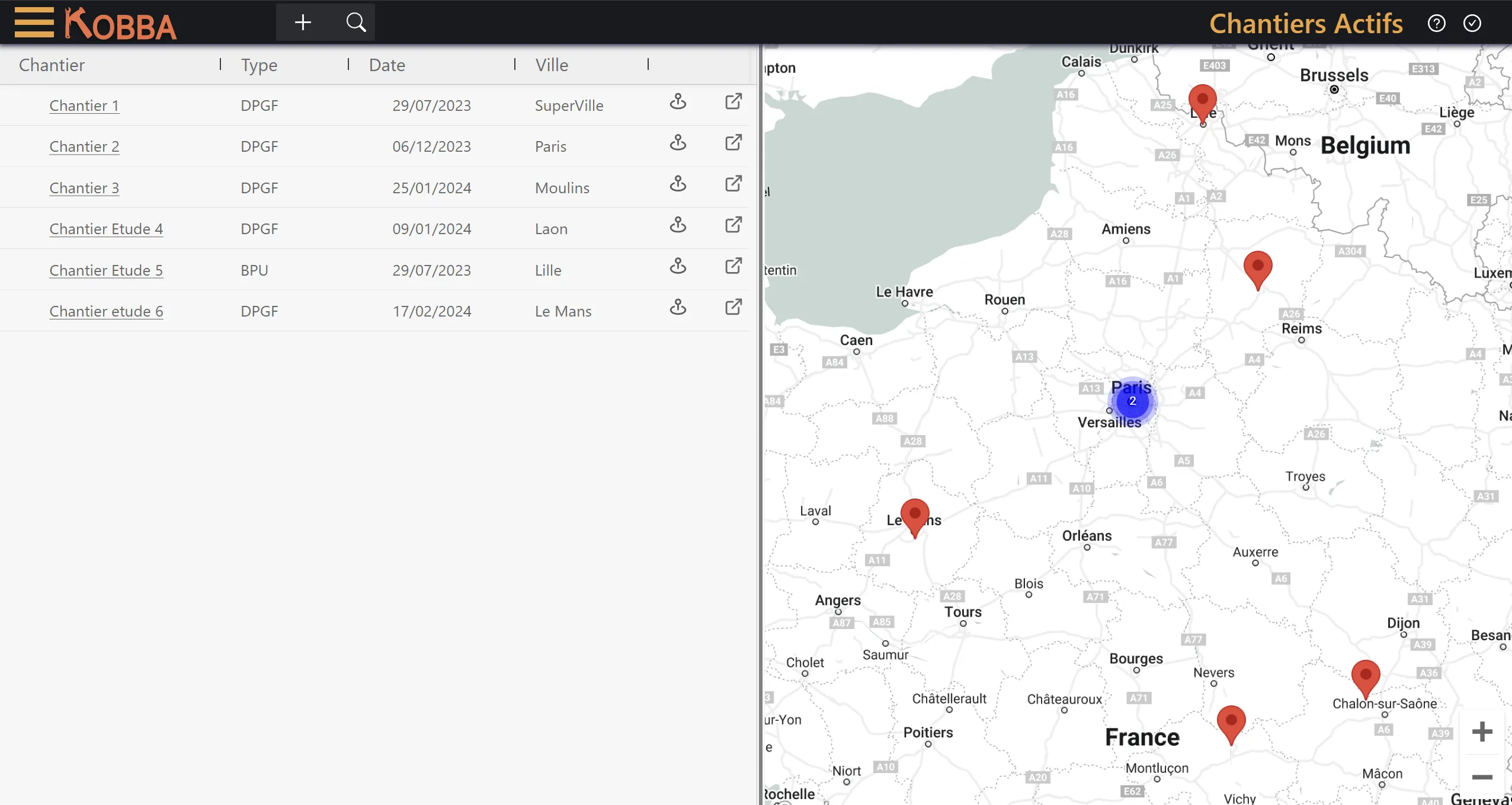
Task: Open the Chantier 1 link
Action: point(84,106)
